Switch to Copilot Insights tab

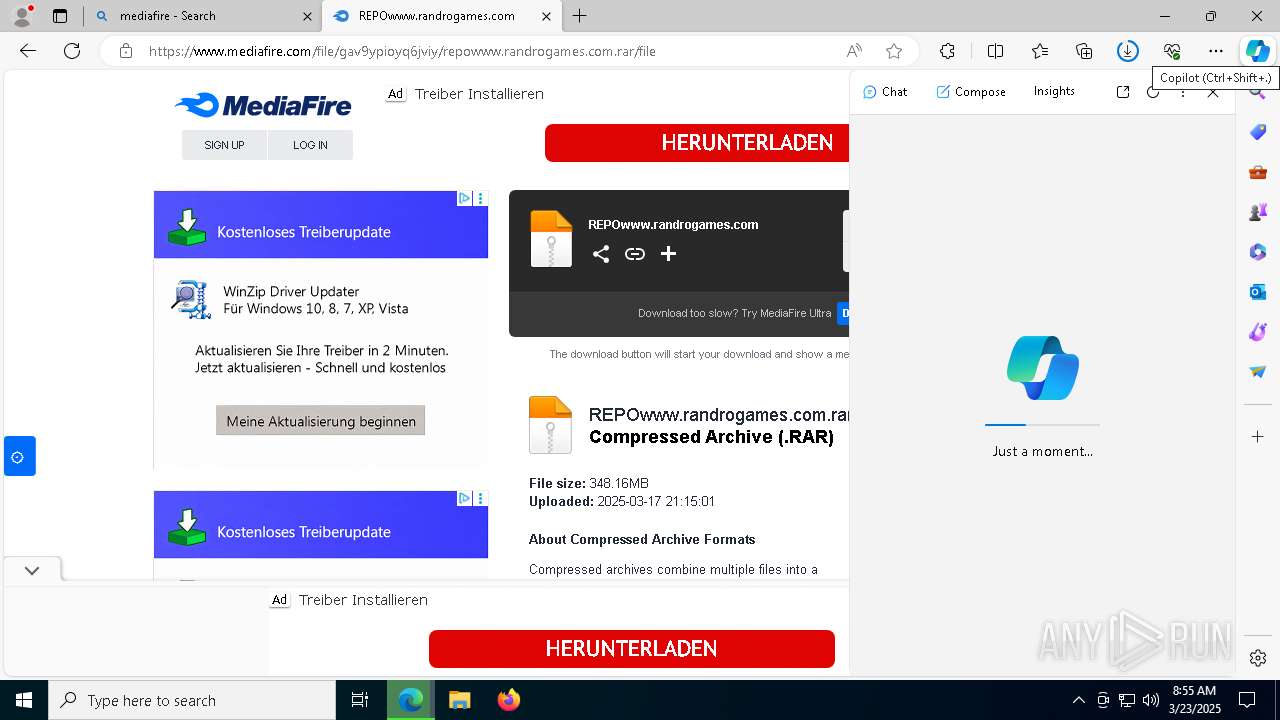[x=1054, y=91]
